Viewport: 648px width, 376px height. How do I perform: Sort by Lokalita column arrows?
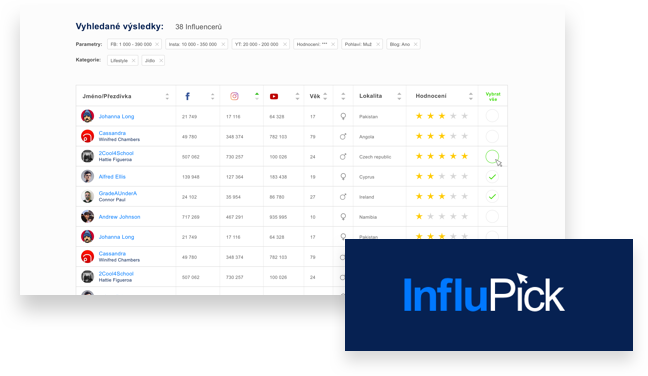[x=399, y=96]
